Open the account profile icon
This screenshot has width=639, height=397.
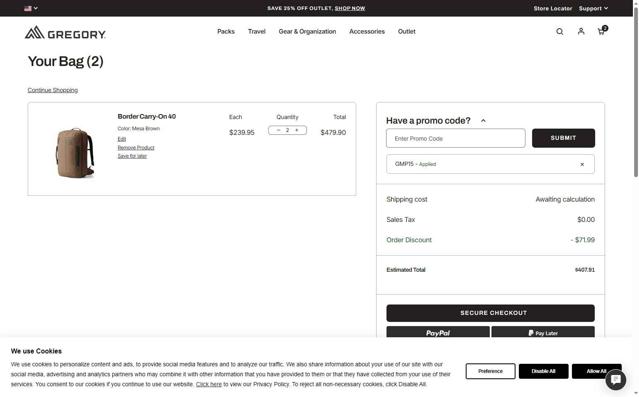(581, 31)
